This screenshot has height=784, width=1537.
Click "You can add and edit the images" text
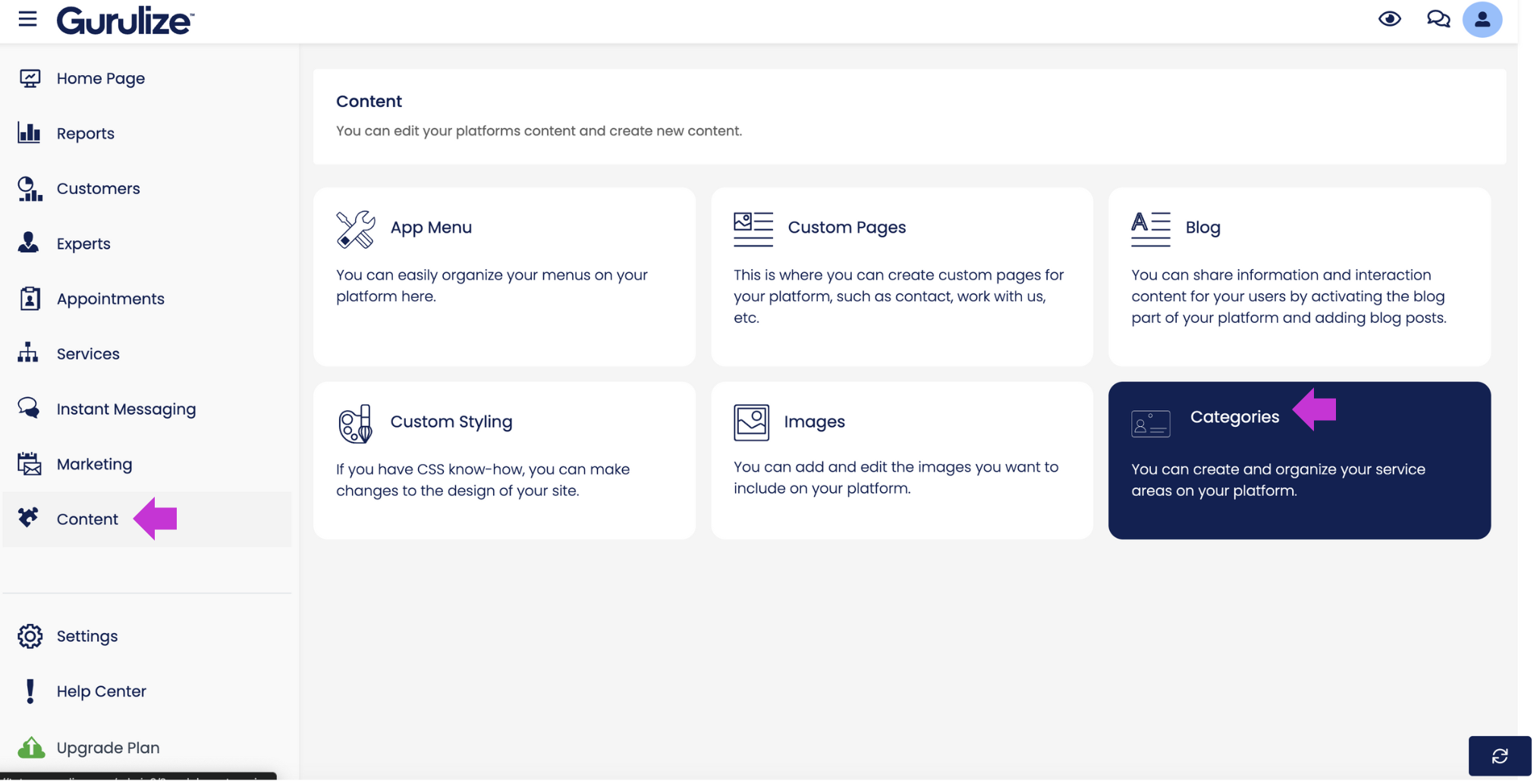(x=896, y=478)
